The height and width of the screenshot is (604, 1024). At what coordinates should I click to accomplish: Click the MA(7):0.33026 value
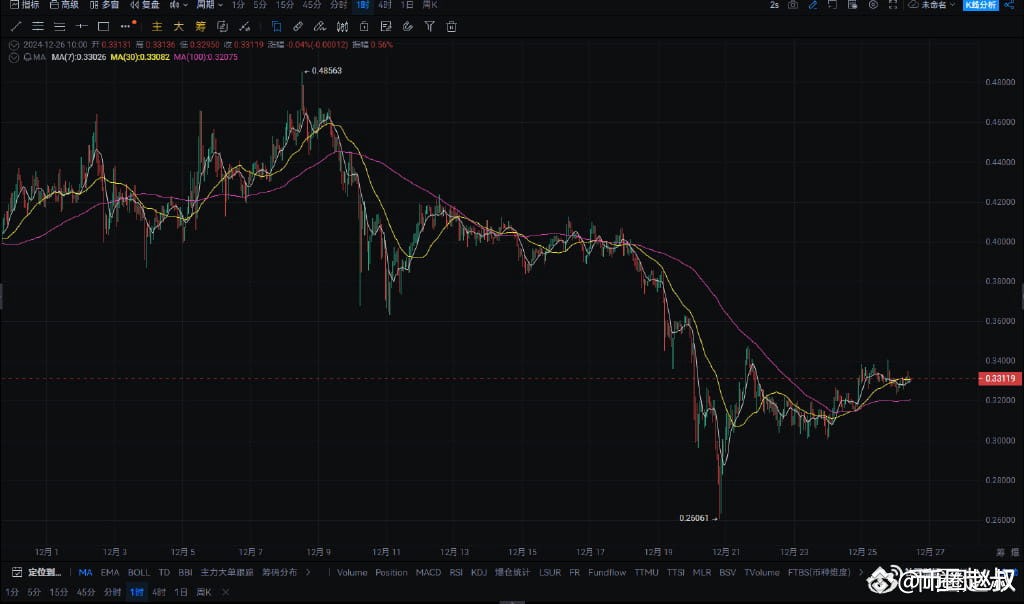click(78, 57)
